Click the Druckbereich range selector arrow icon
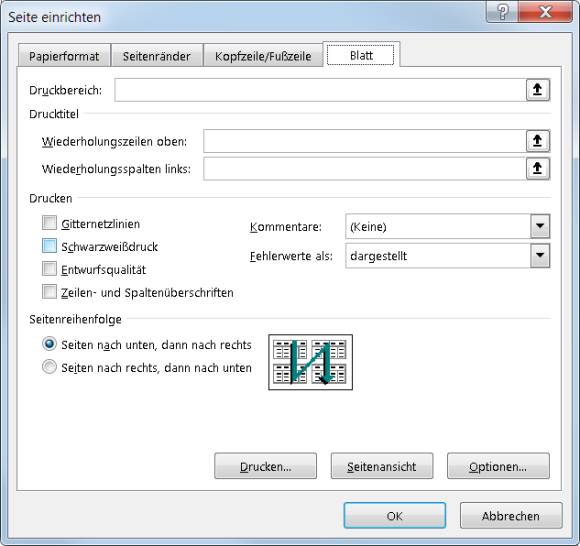Viewport: 580px width, 546px height. click(538, 90)
